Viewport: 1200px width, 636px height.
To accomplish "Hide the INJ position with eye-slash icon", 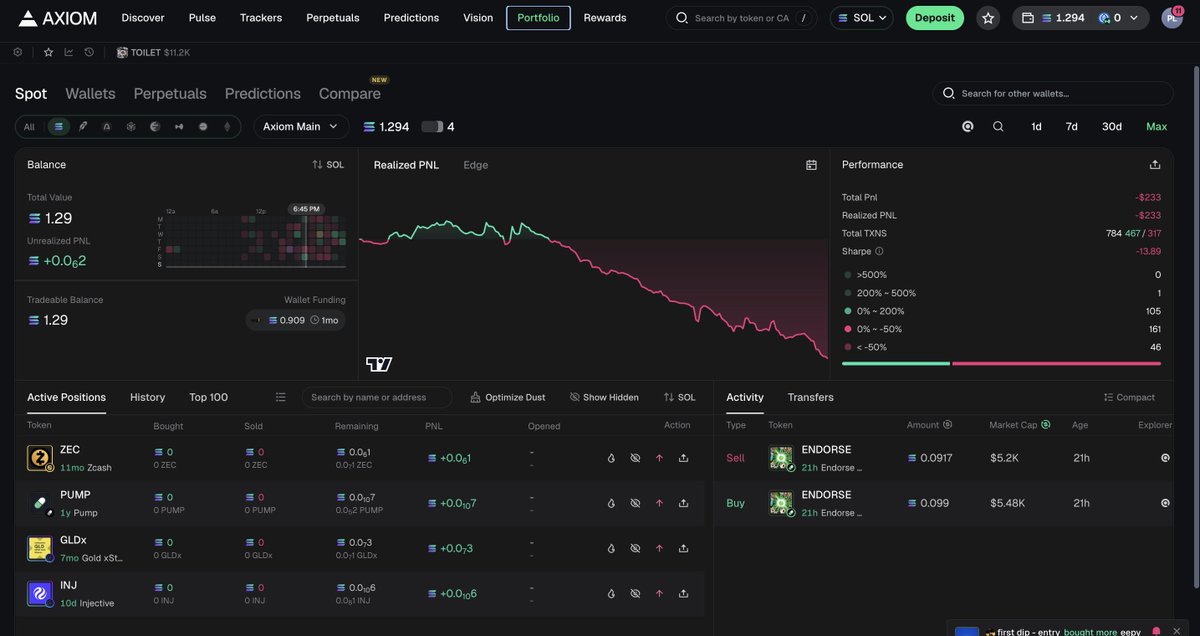I will click(x=635, y=593).
